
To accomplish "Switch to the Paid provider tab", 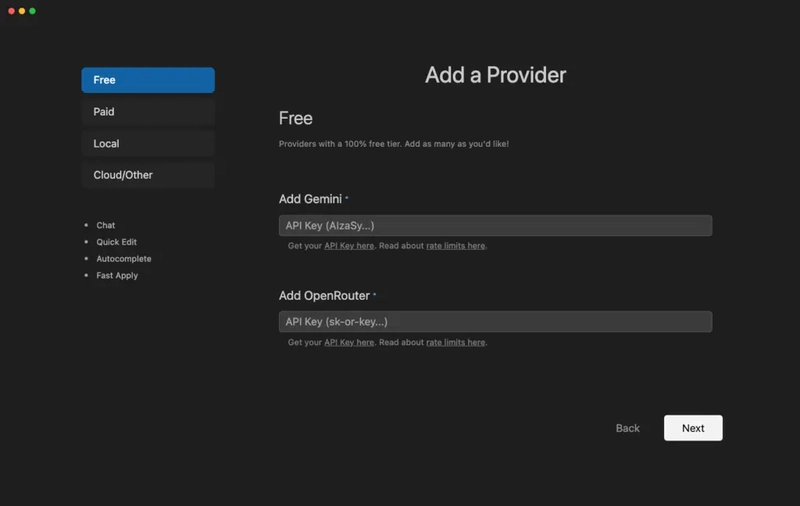I will (x=148, y=112).
